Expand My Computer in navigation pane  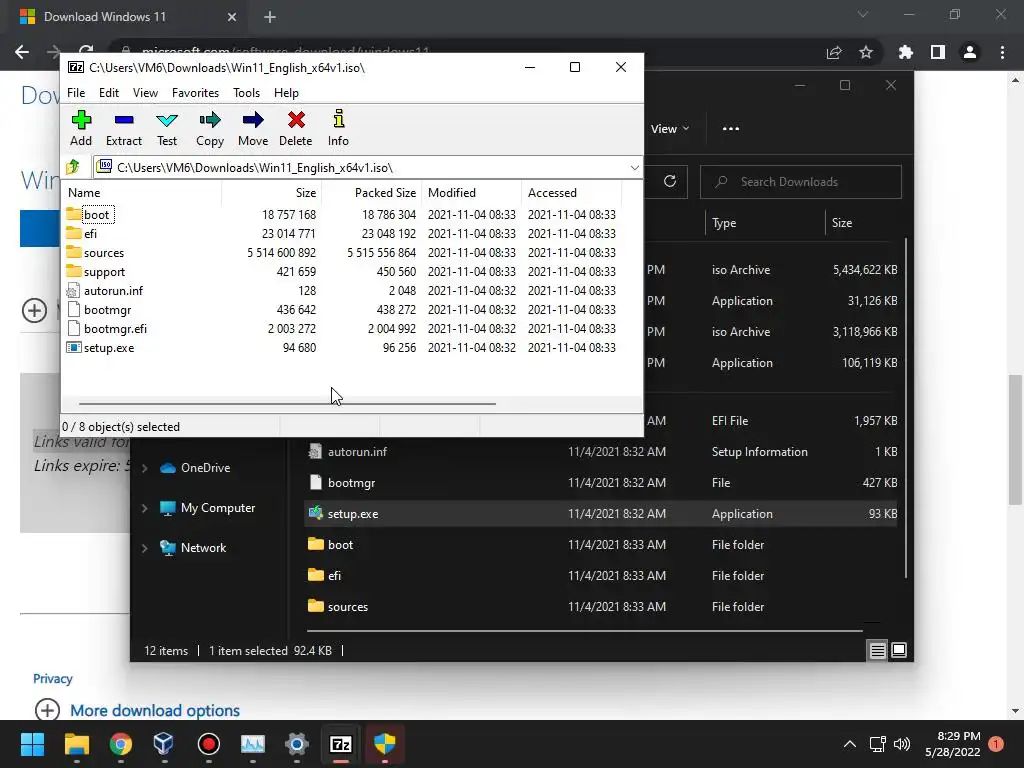pos(144,507)
